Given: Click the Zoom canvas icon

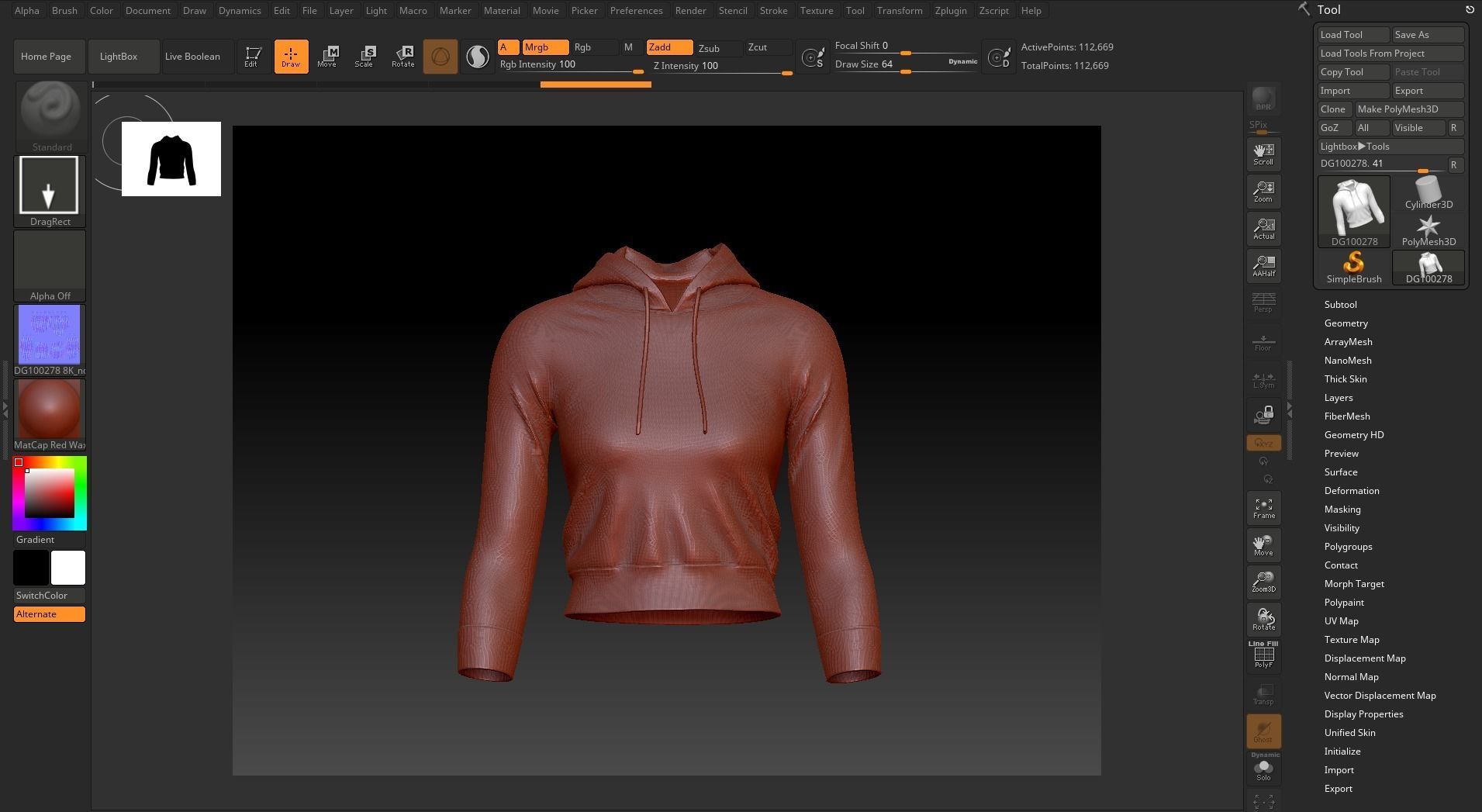Looking at the screenshot, I should (1263, 191).
